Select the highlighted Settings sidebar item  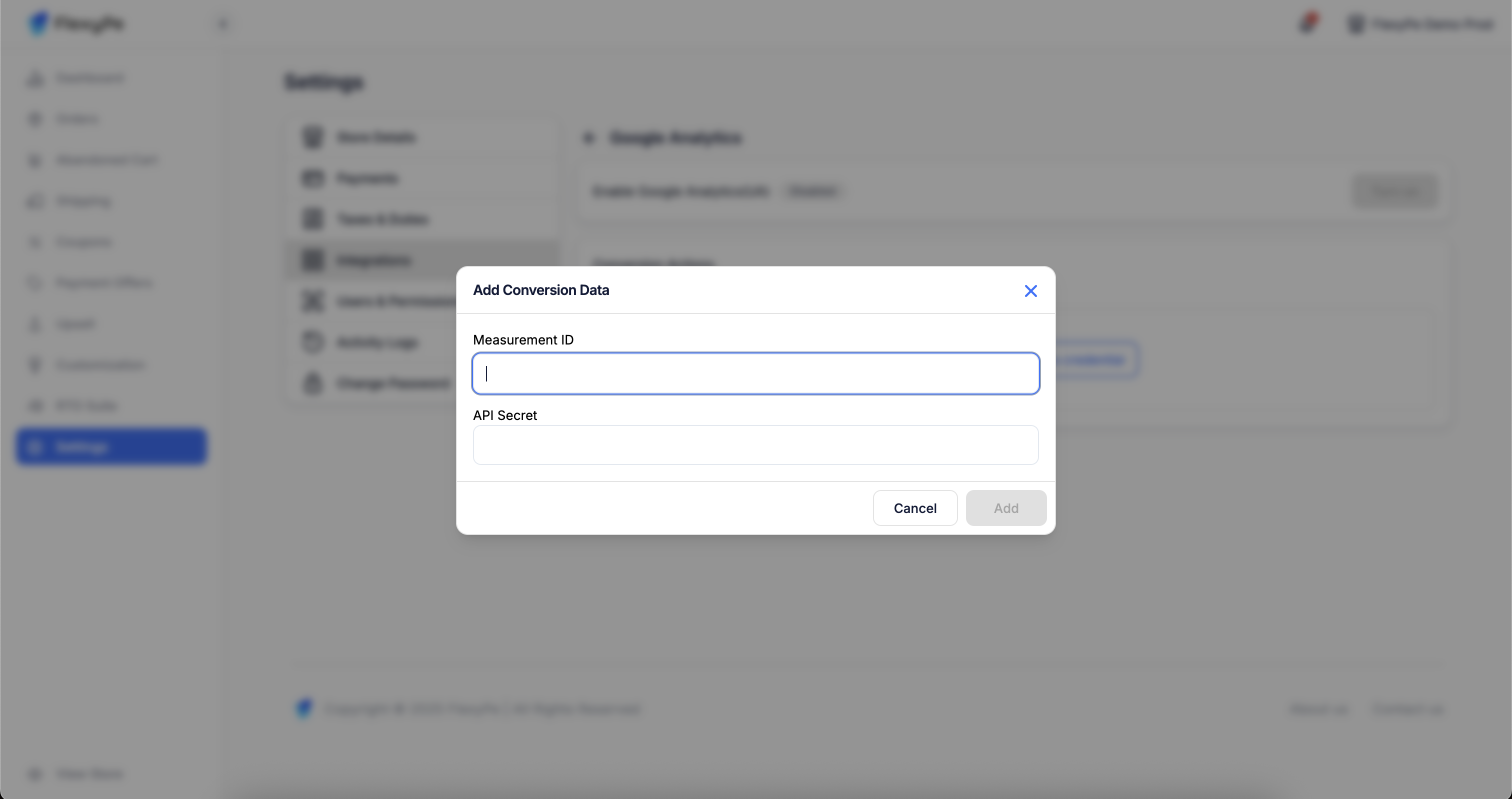coord(111,447)
